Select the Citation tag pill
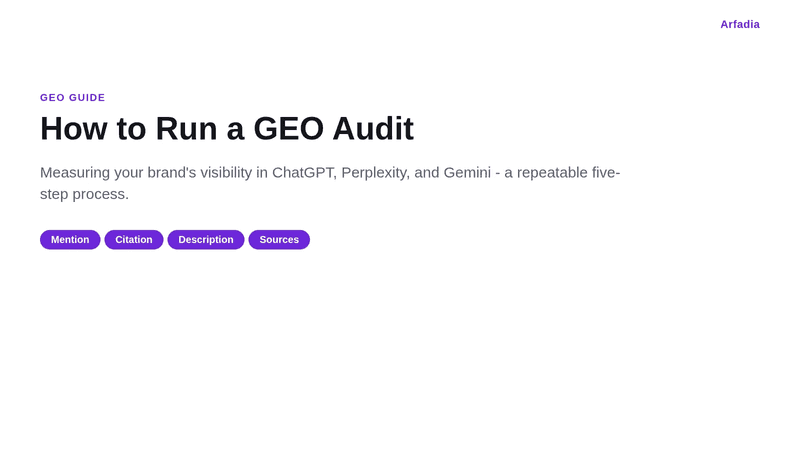The width and height of the screenshot is (800, 450). (134, 240)
